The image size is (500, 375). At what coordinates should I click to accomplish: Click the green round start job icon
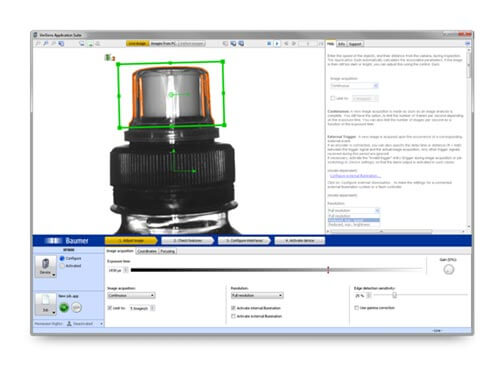(x=64, y=308)
